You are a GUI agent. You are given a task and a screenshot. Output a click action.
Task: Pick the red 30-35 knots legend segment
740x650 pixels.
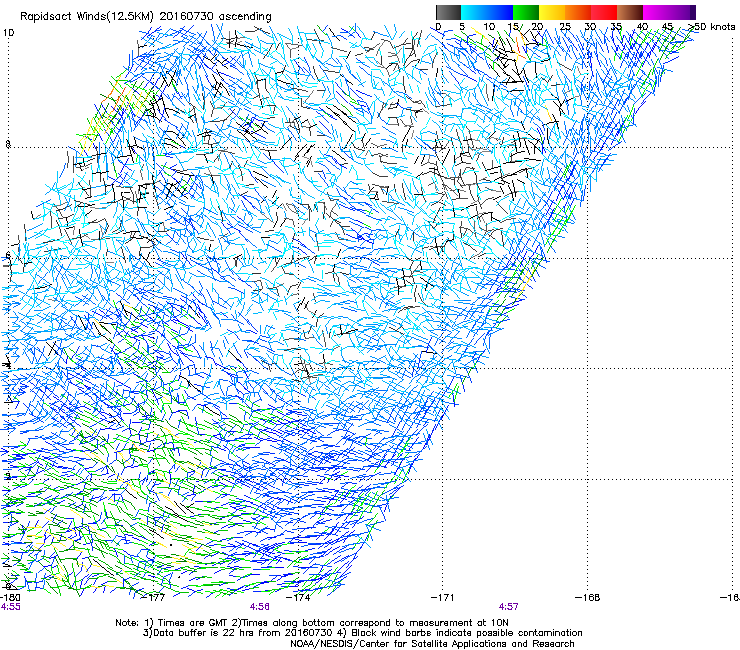[604, 12]
